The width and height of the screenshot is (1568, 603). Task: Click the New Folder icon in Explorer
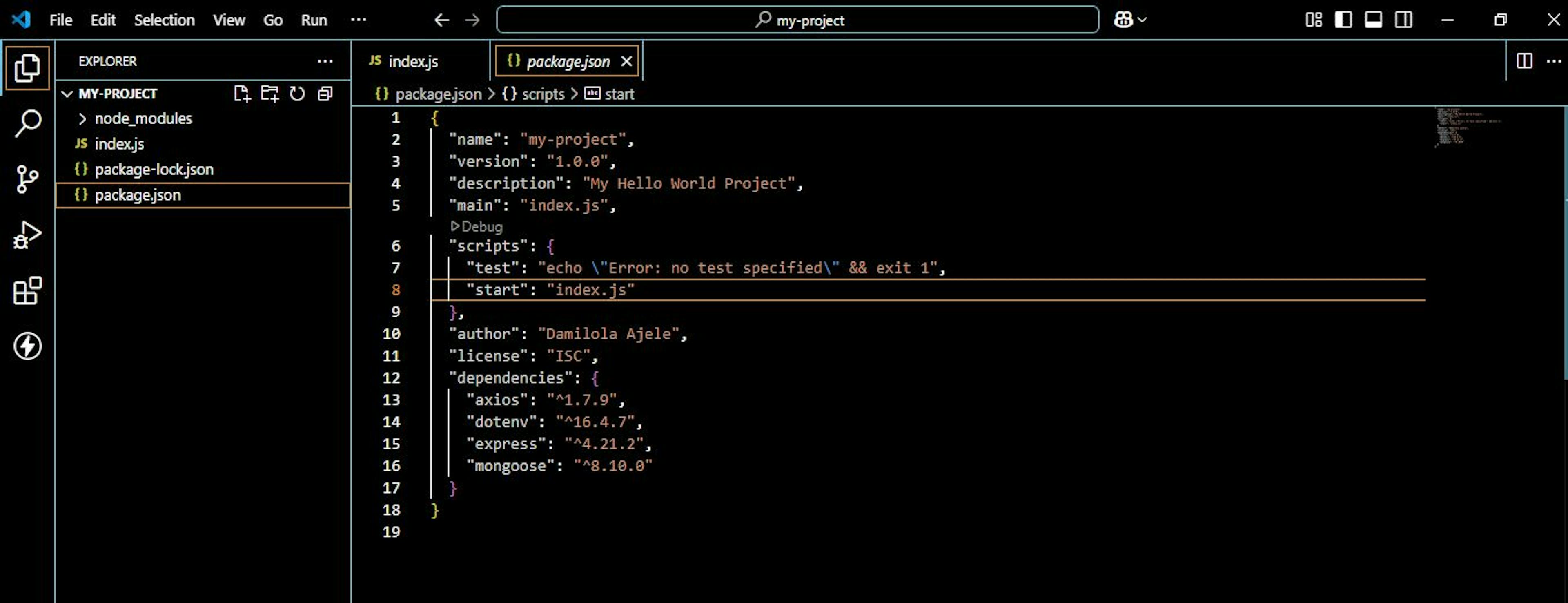[269, 94]
